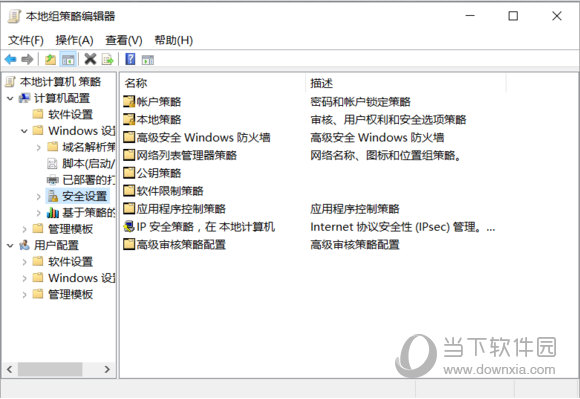Expand the 域名解析策略 node

38,148
